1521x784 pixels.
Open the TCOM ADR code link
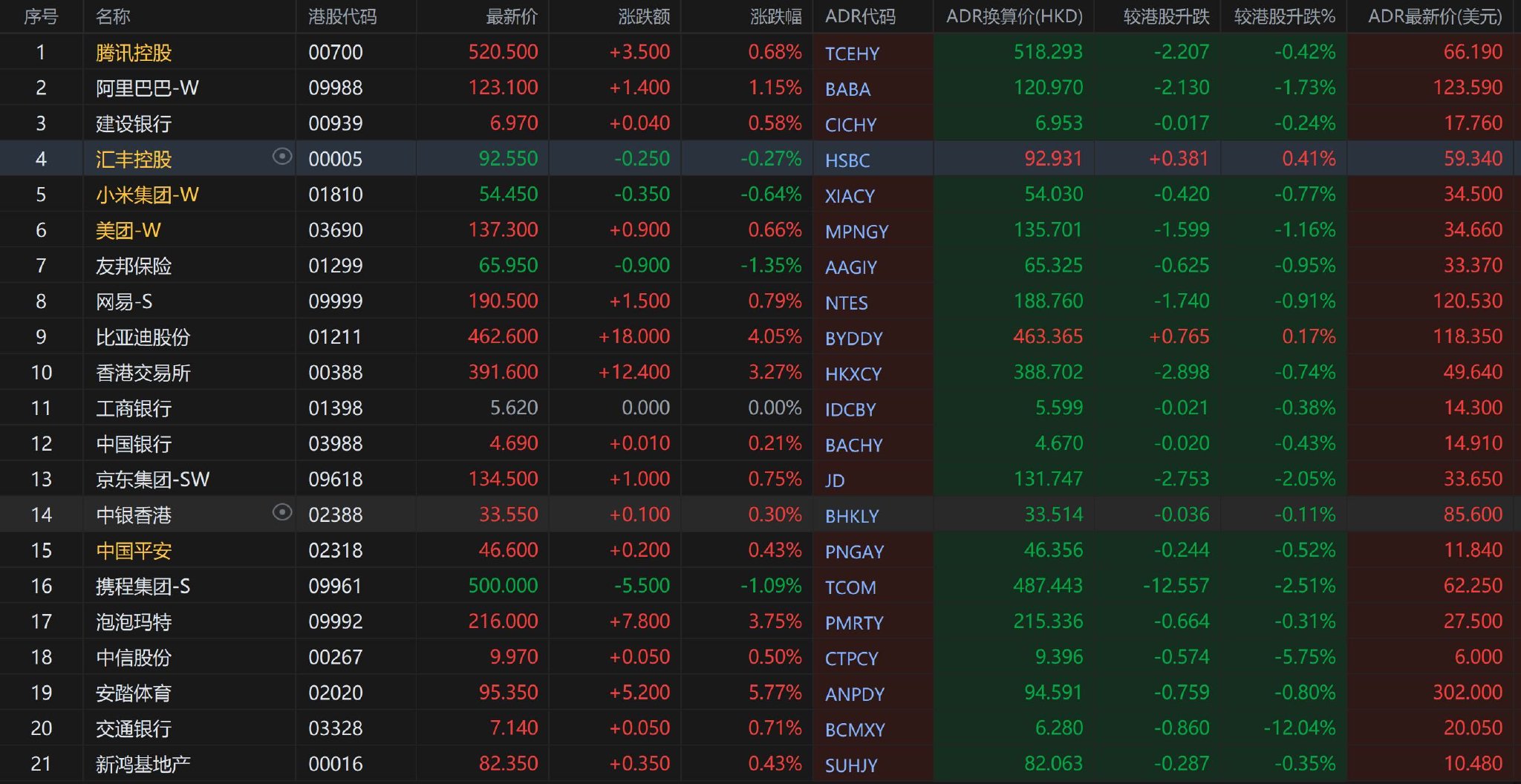pyautogui.click(x=850, y=587)
